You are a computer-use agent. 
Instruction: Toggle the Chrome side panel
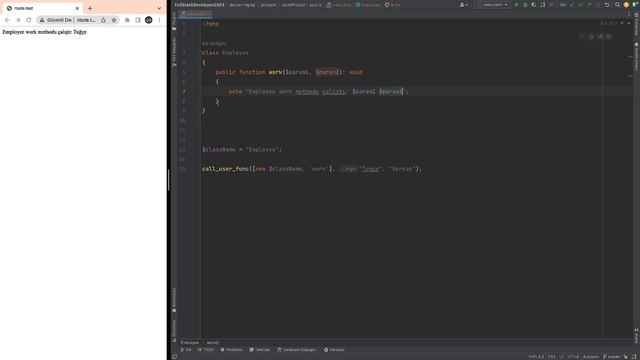click(x=138, y=20)
